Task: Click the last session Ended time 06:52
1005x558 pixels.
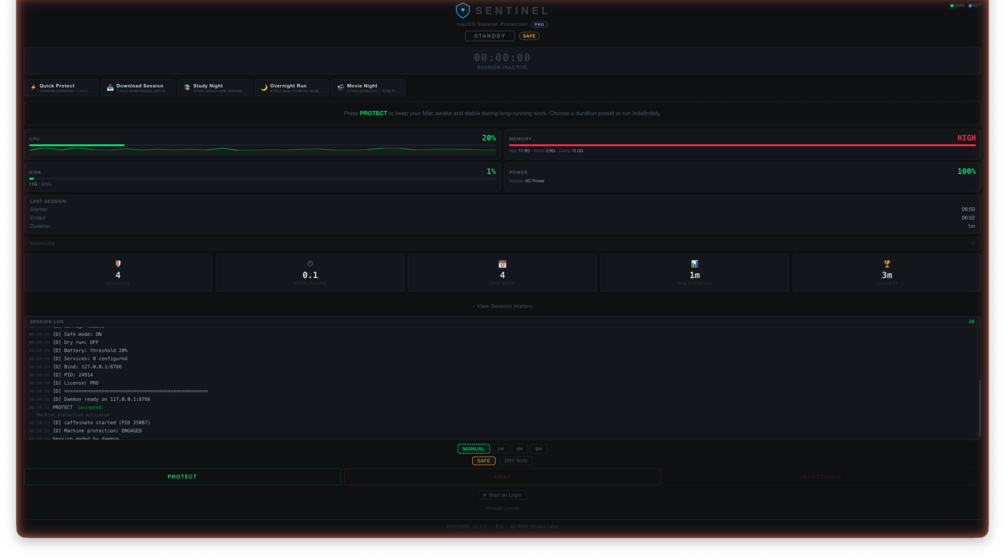Action: [968, 218]
